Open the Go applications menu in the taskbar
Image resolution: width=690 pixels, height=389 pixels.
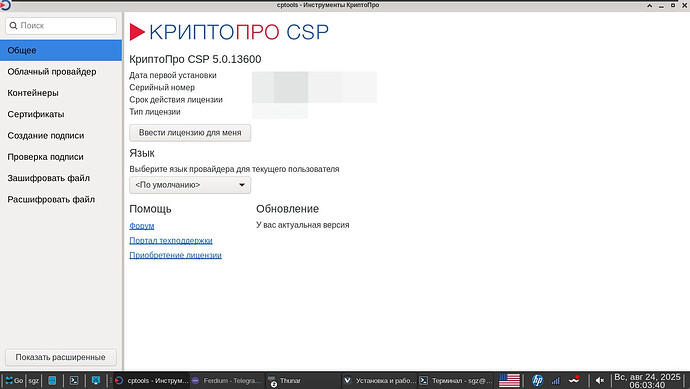point(14,381)
